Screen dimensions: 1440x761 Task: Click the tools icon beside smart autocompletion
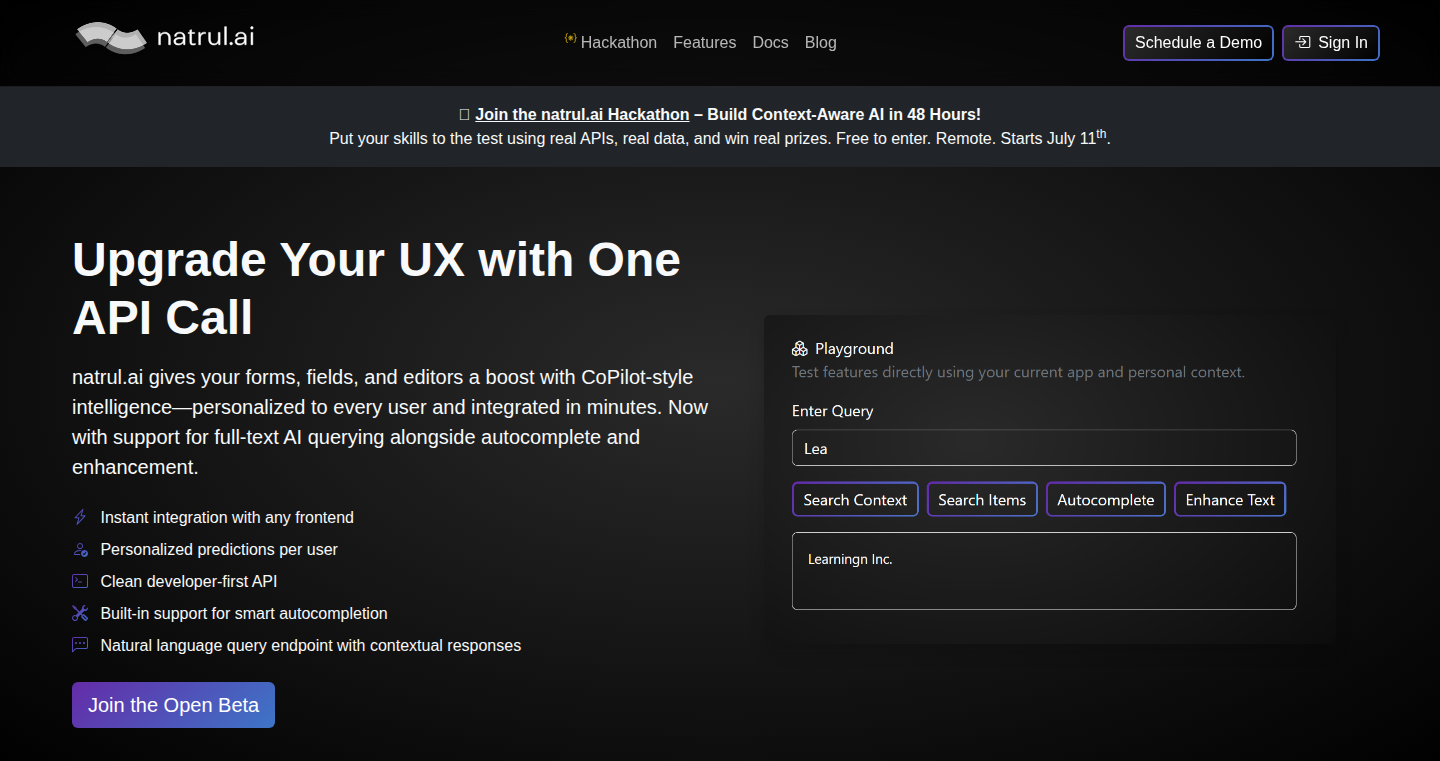(80, 614)
